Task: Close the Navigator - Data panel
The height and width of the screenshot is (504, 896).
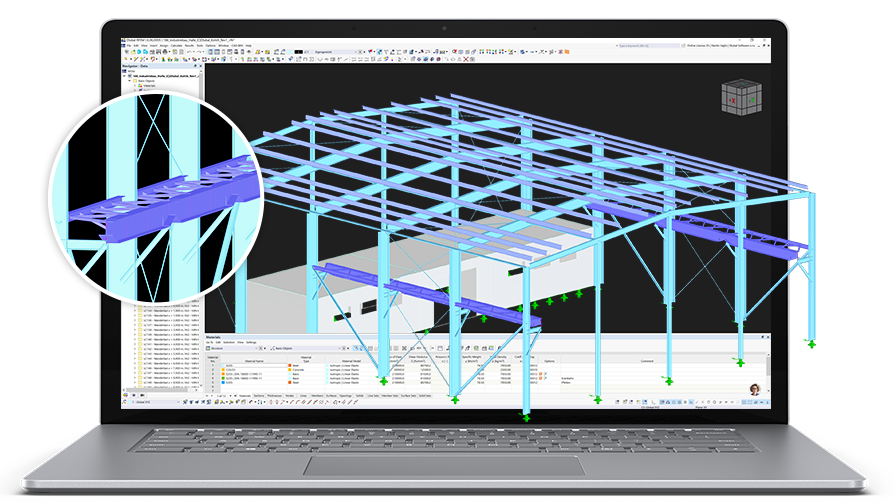Action: (201, 66)
